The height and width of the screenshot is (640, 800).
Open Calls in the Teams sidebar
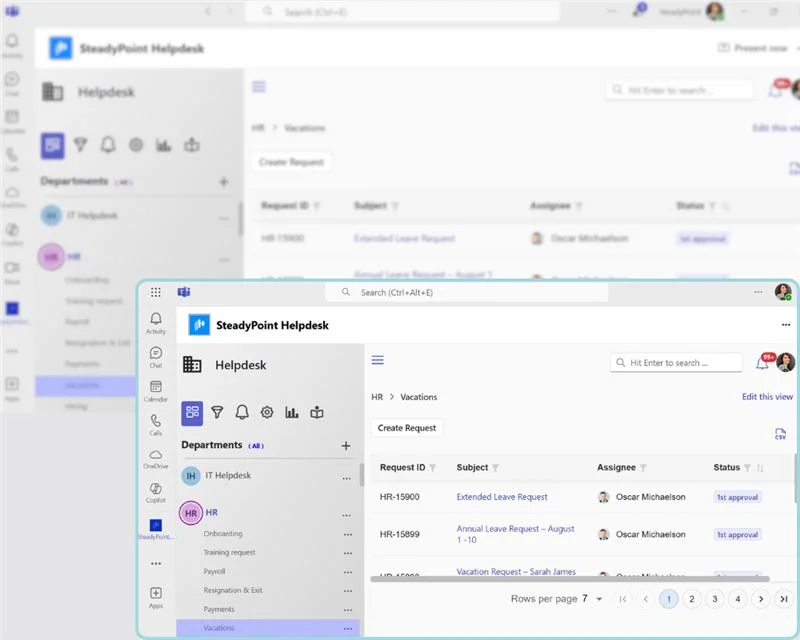(x=156, y=425)
